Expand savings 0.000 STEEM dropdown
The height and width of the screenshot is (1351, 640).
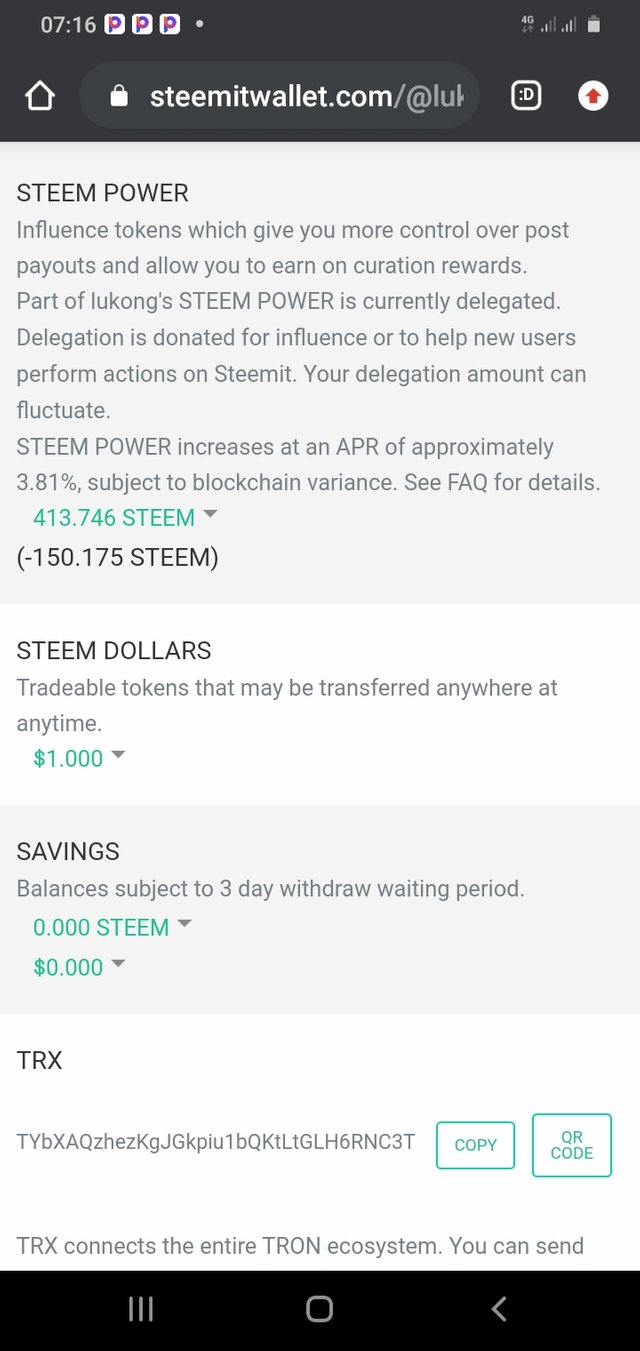click(112, 927)
